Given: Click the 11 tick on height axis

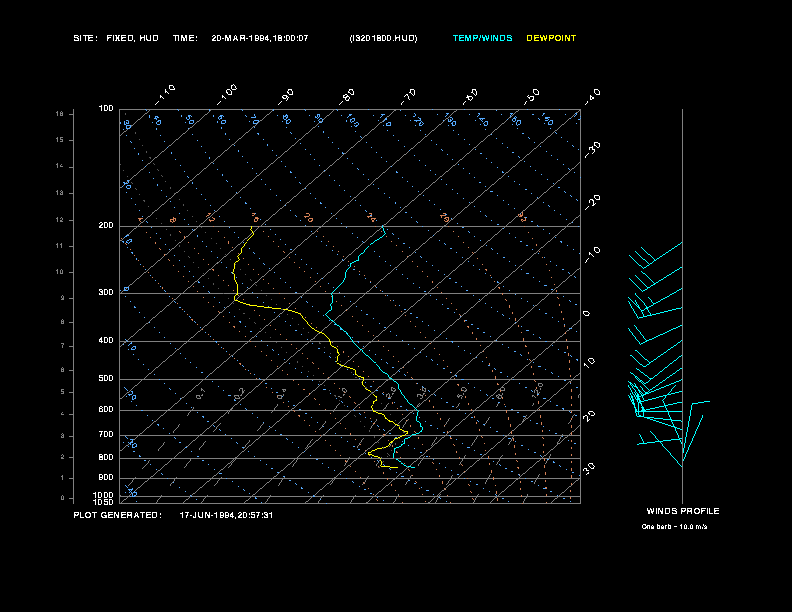Looking at the screenshot, I should [x=60, y=246].
